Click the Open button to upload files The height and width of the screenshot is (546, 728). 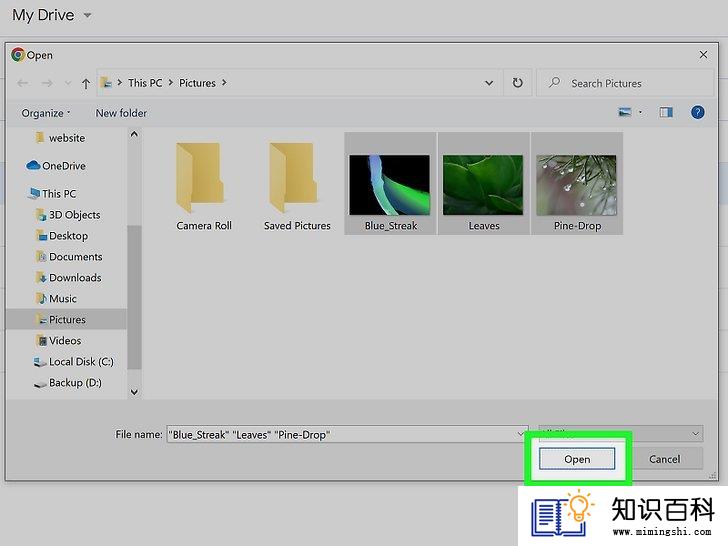(577, 459)
